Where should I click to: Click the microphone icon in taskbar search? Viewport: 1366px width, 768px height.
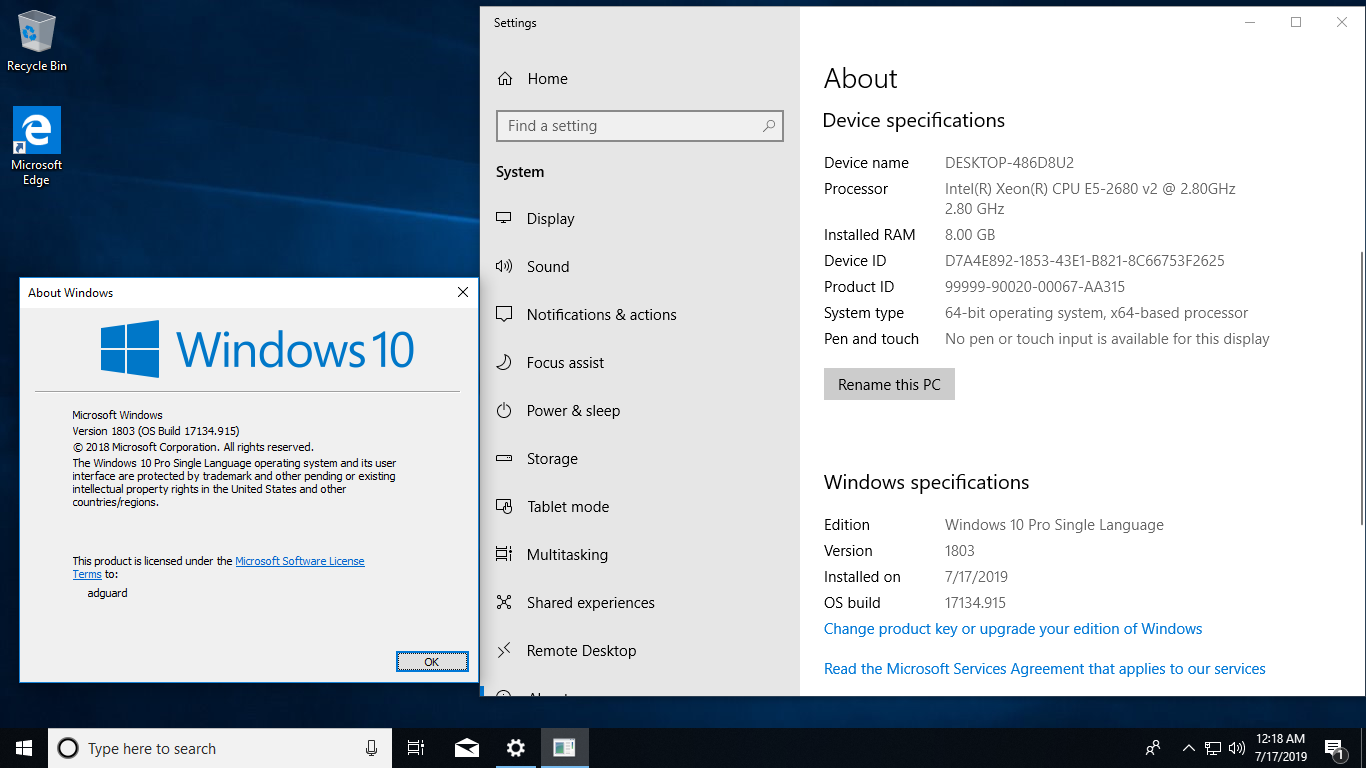[x=372, y=748]
